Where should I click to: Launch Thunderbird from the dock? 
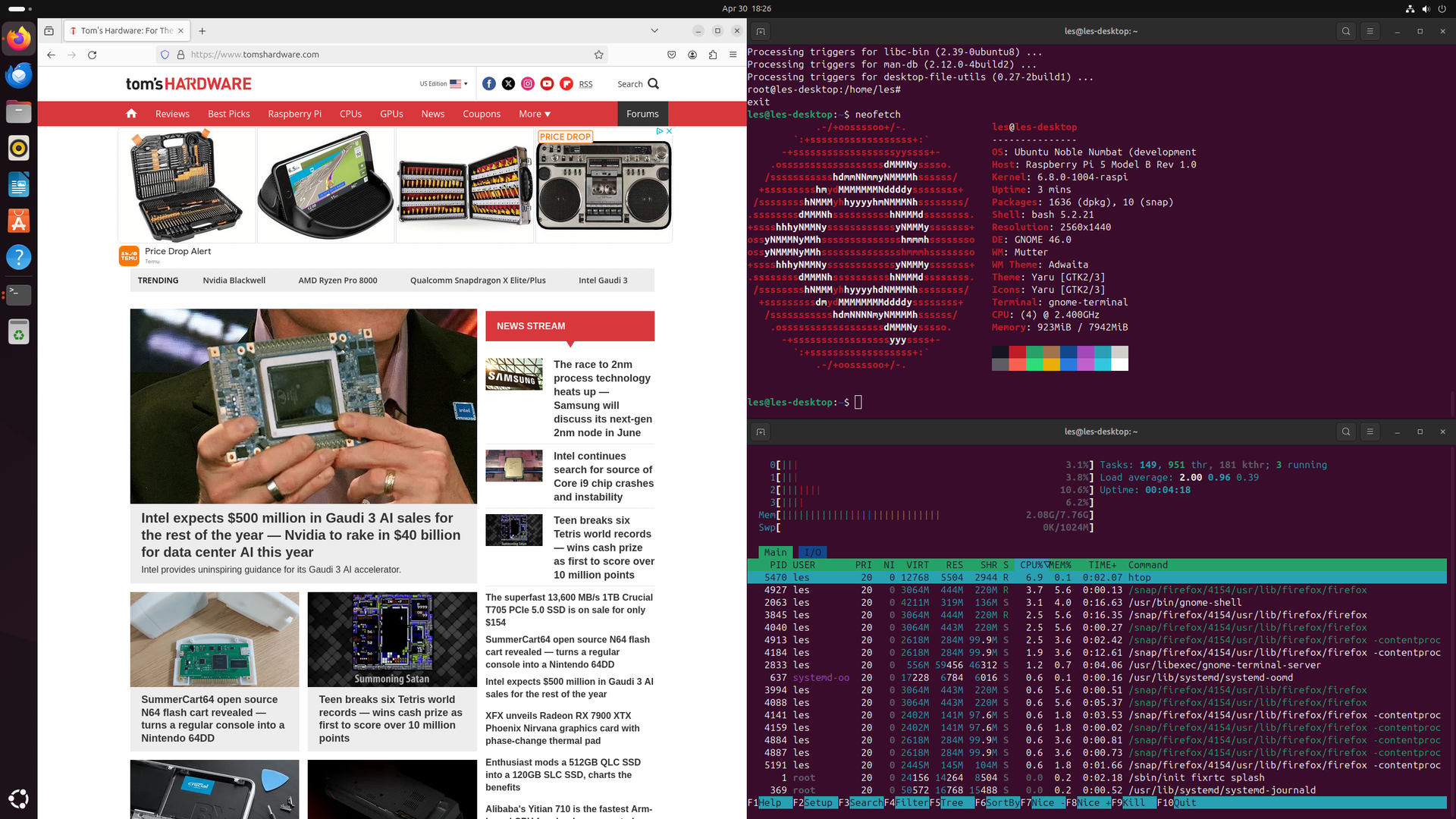pos(18,75)
